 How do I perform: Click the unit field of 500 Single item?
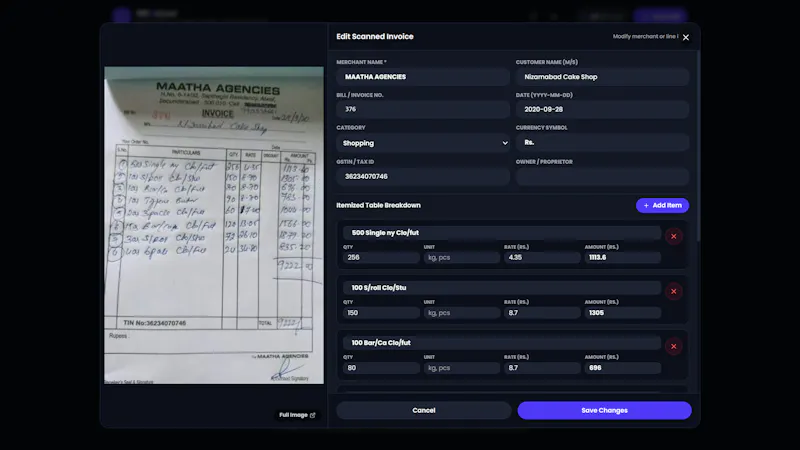462,258
